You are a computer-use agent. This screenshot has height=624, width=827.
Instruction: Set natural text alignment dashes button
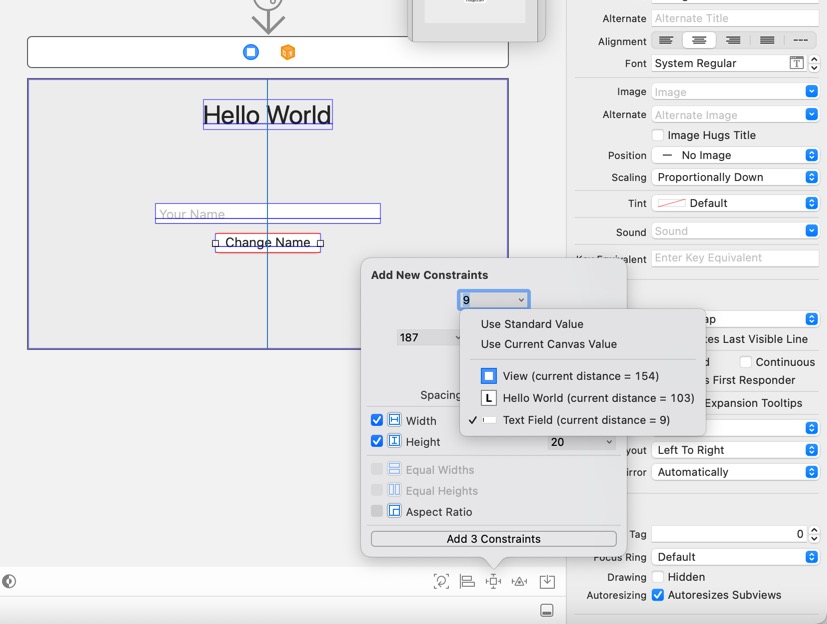point(801,40)
